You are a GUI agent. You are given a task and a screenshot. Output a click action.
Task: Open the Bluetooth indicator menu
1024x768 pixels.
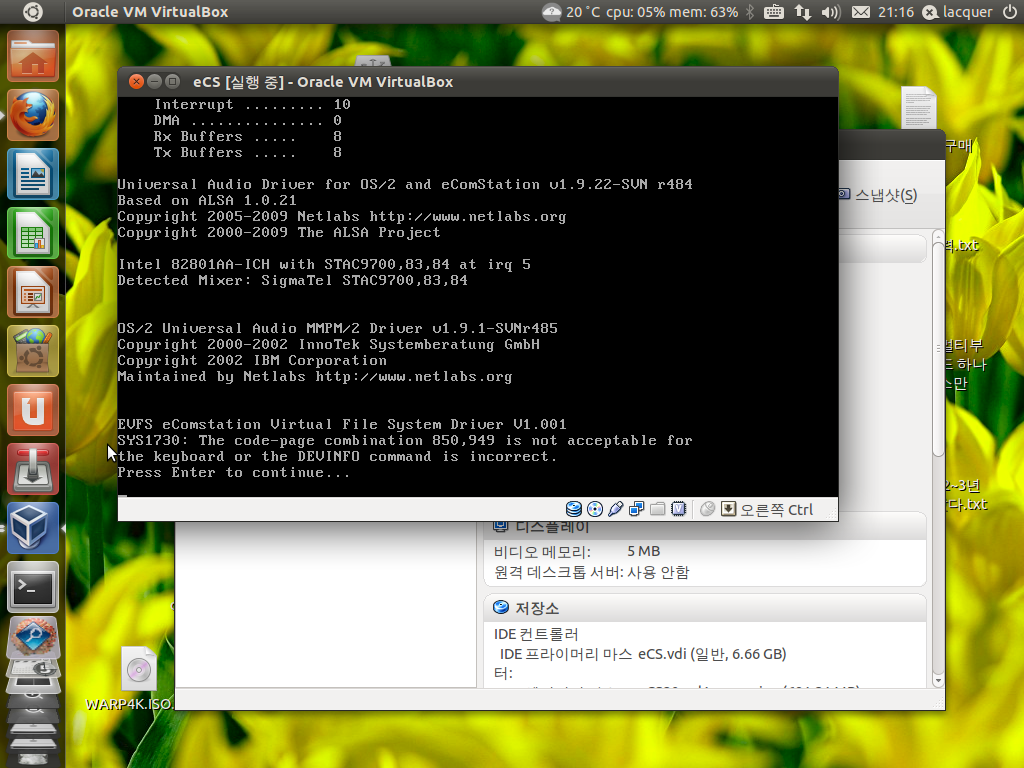750,12
